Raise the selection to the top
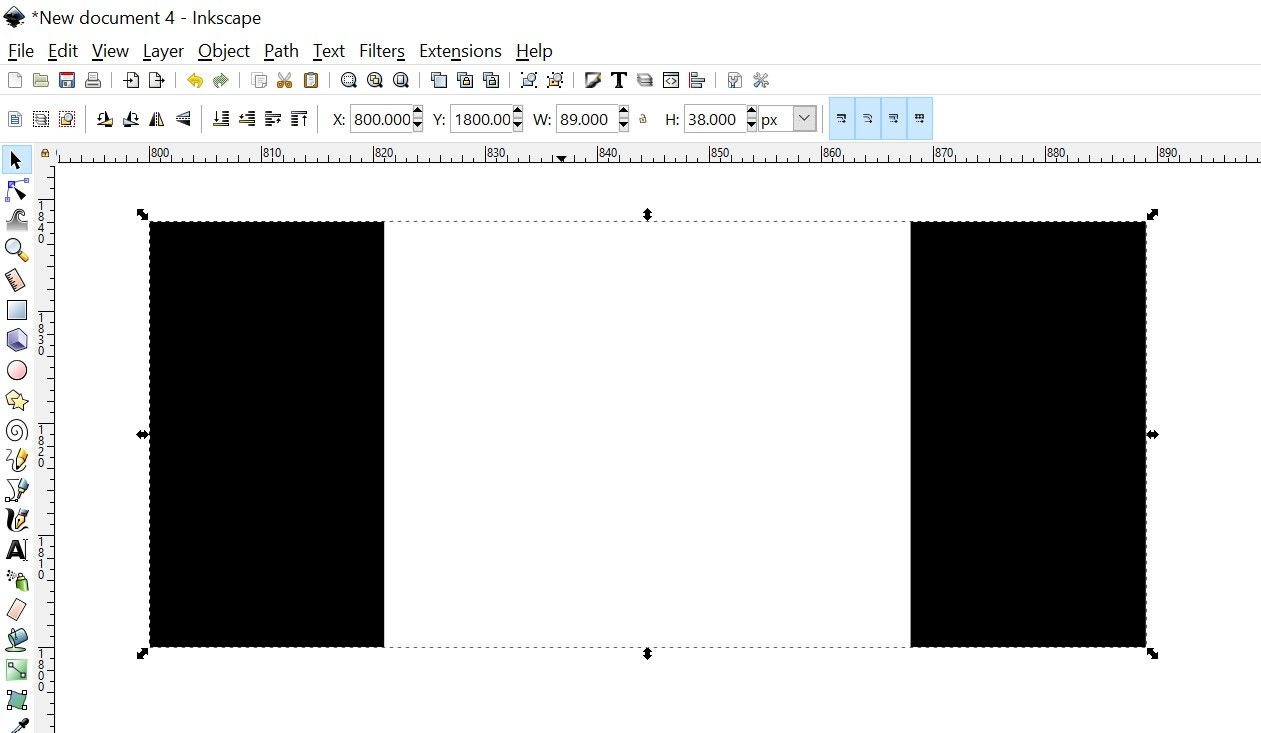Screen dimensions: 1261x733 click(298, 119)
